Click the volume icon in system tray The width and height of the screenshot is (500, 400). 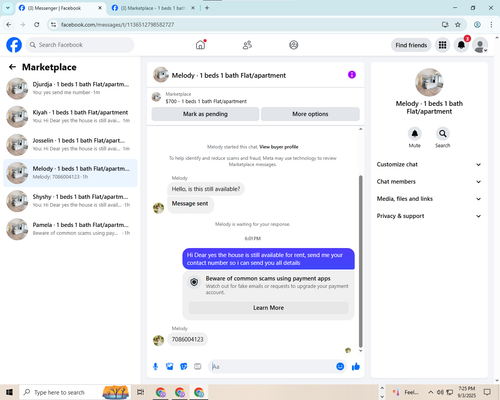pos(440,392)
